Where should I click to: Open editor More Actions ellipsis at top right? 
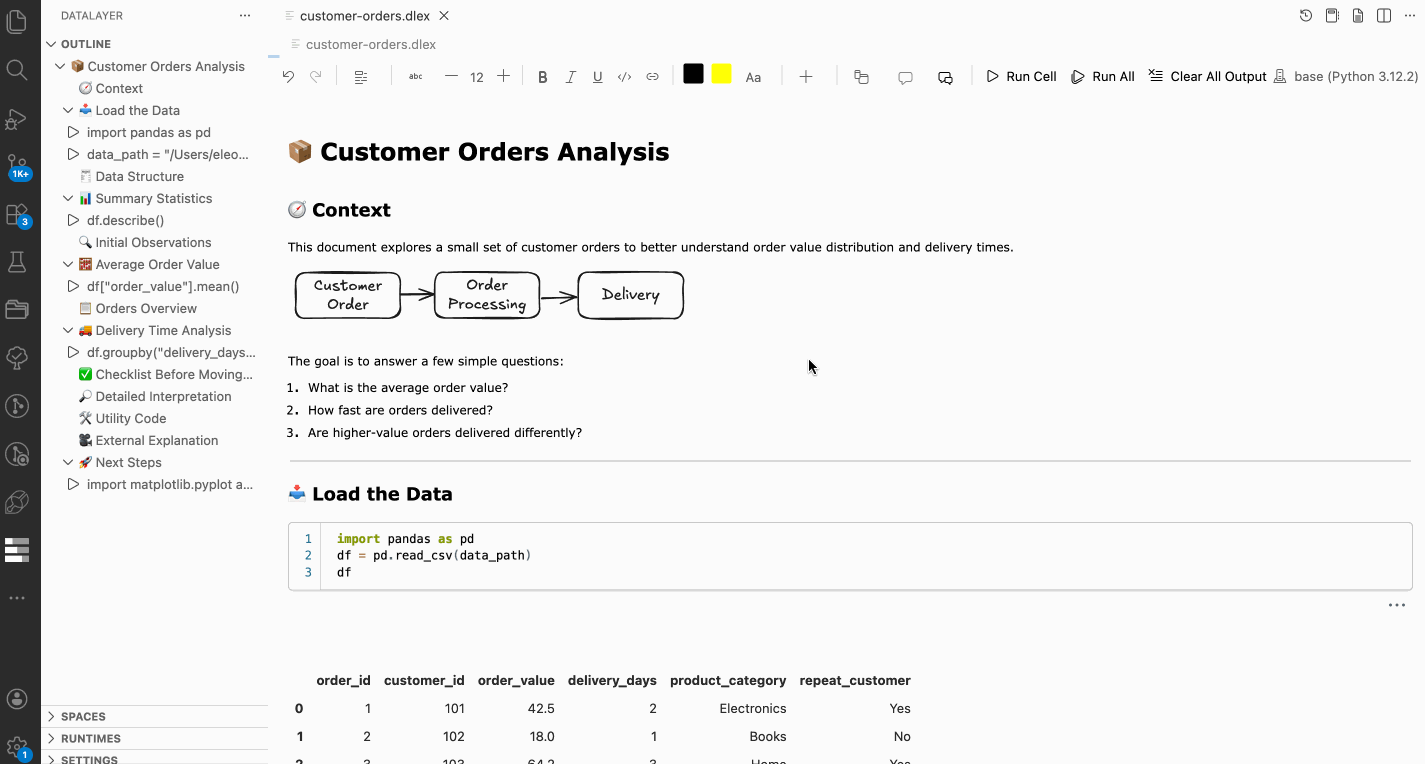click(x=1410, y=16)
